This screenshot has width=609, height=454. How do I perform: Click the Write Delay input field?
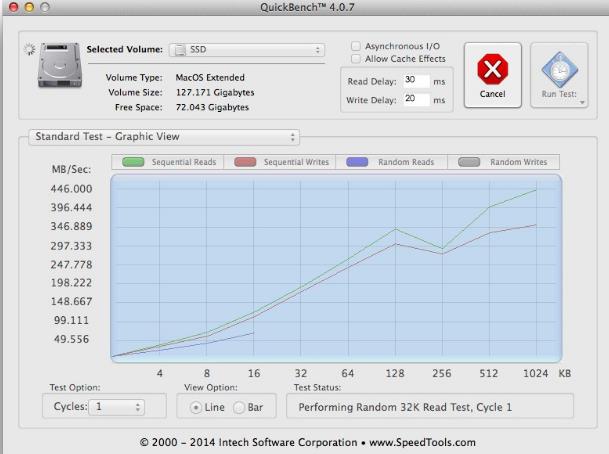(x=415, y=99)
